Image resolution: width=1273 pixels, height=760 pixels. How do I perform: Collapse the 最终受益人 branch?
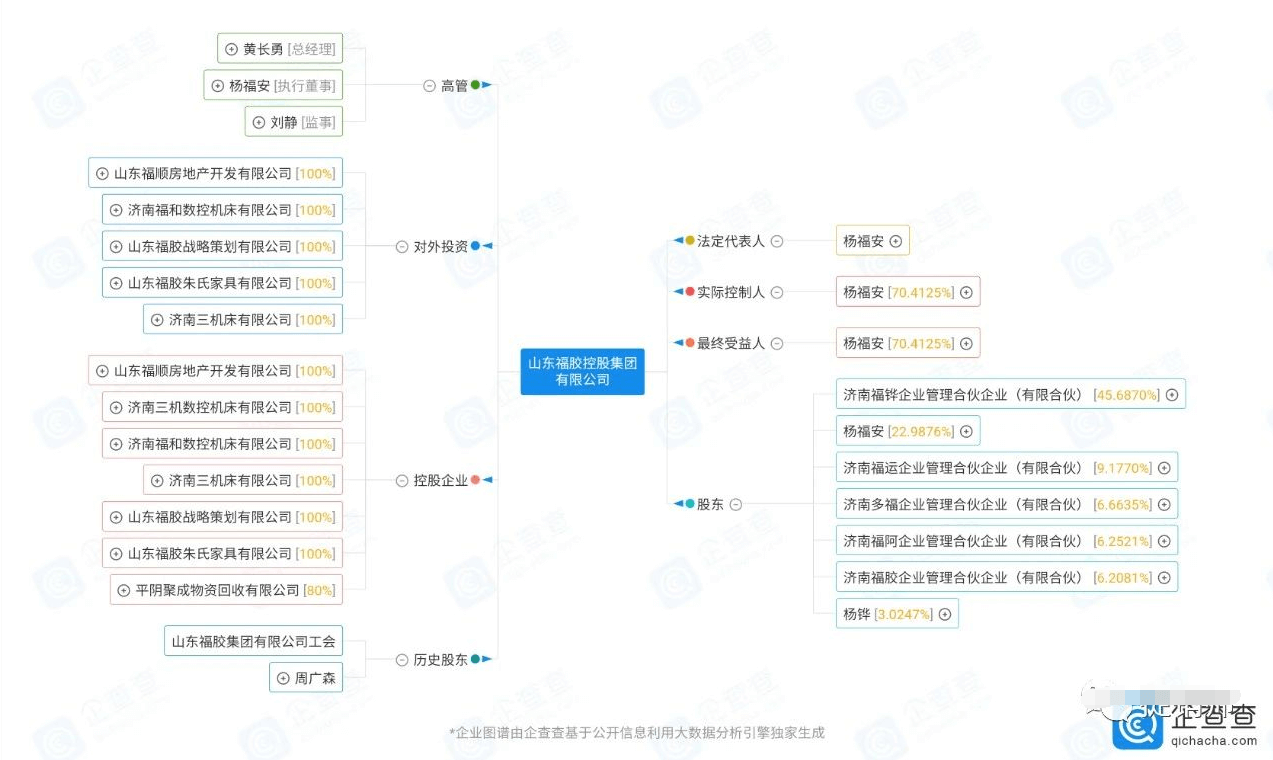(777, 343)
